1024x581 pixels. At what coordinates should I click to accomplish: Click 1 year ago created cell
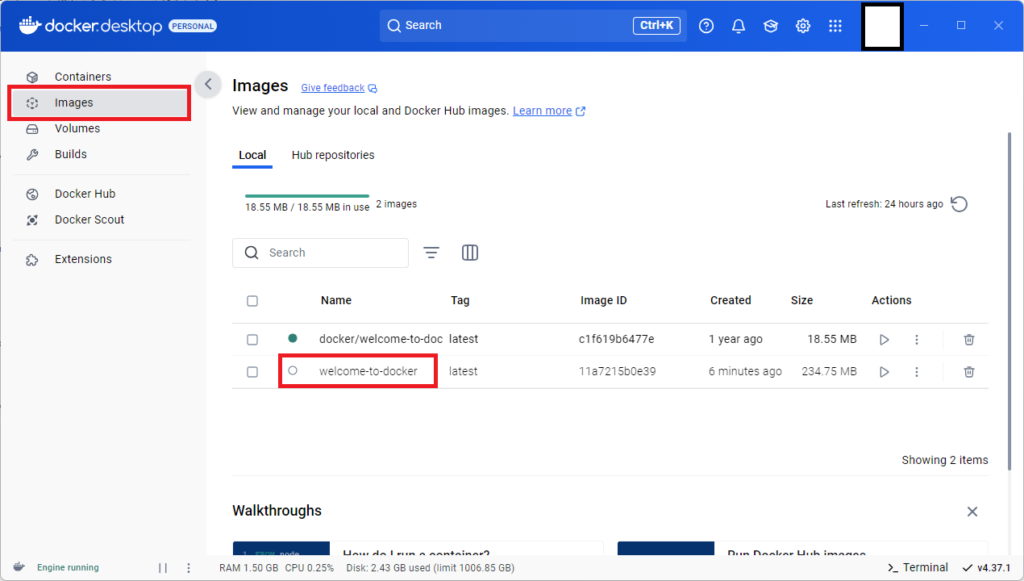735,339
